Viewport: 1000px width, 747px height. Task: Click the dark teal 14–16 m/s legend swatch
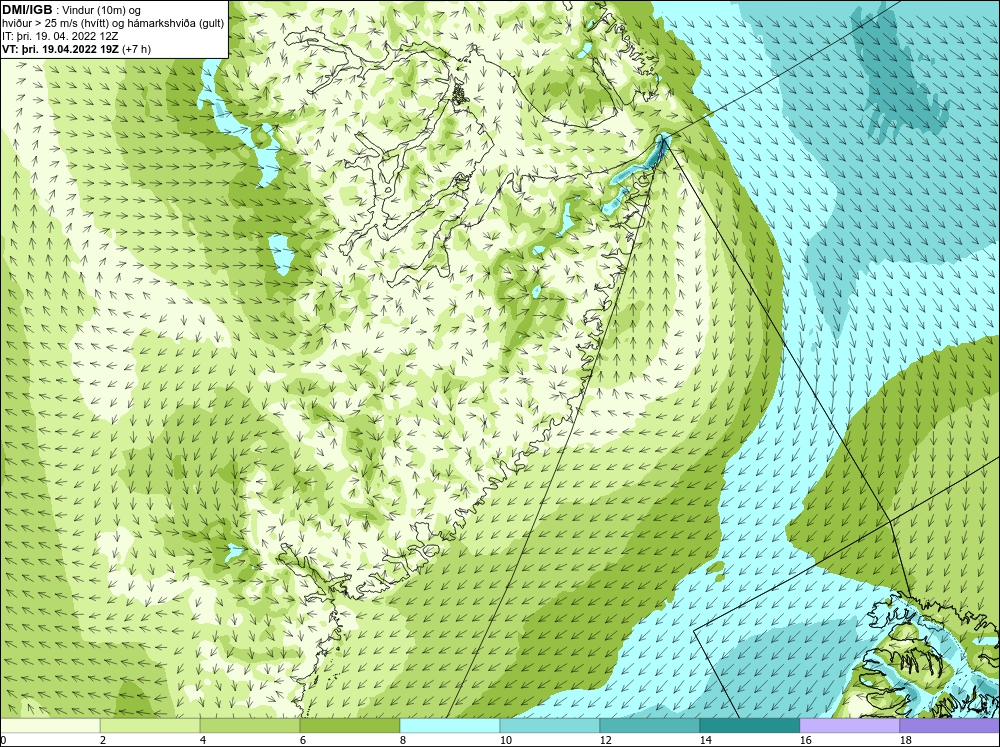749,726
